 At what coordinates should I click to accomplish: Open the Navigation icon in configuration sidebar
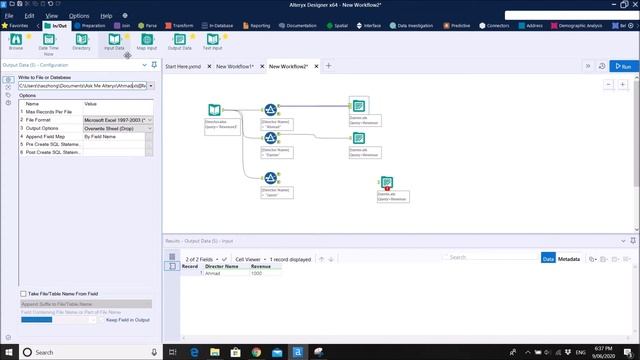[x=8, y=87]
